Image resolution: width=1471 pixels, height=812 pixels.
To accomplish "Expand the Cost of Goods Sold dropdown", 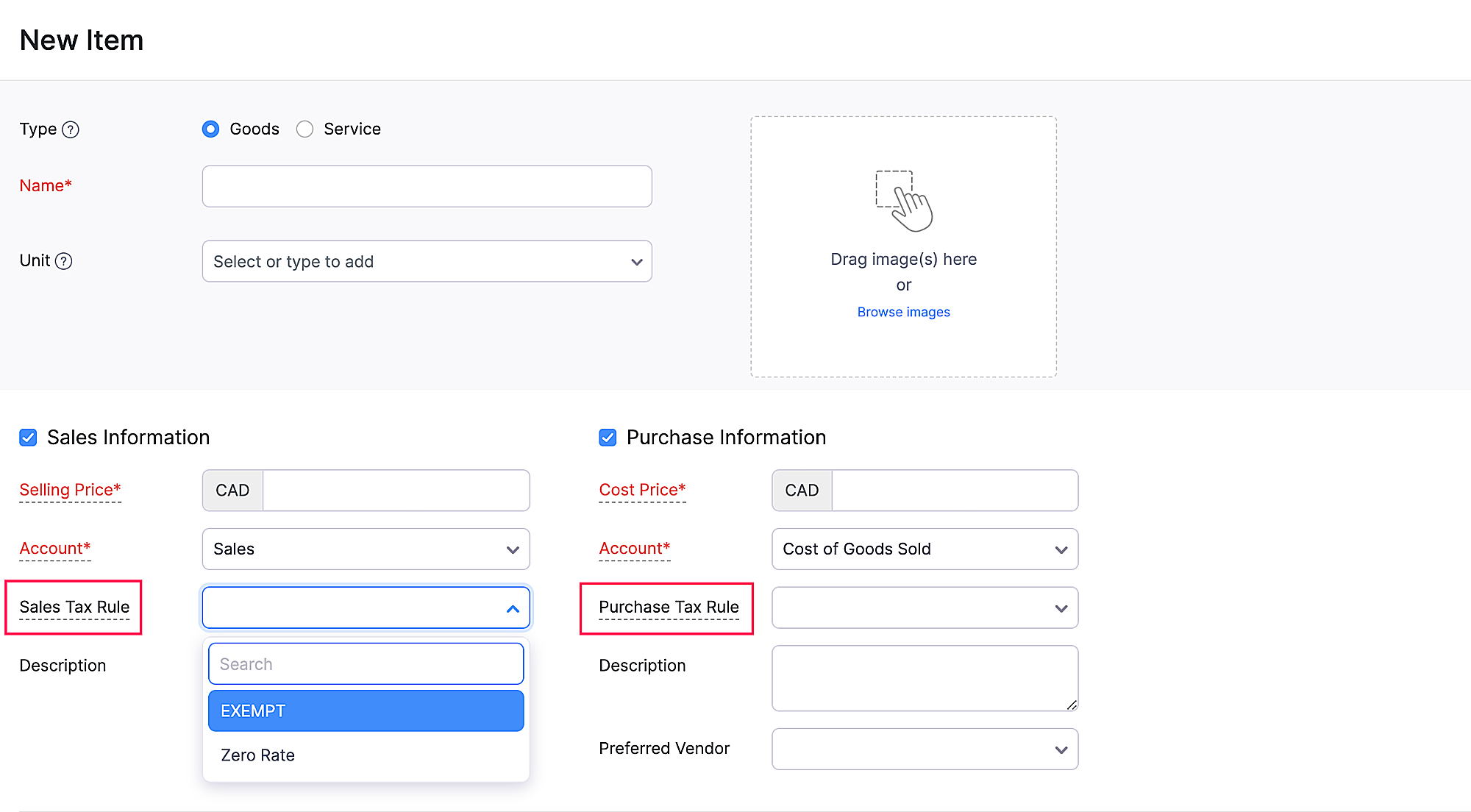I will (x=925, y=549).
